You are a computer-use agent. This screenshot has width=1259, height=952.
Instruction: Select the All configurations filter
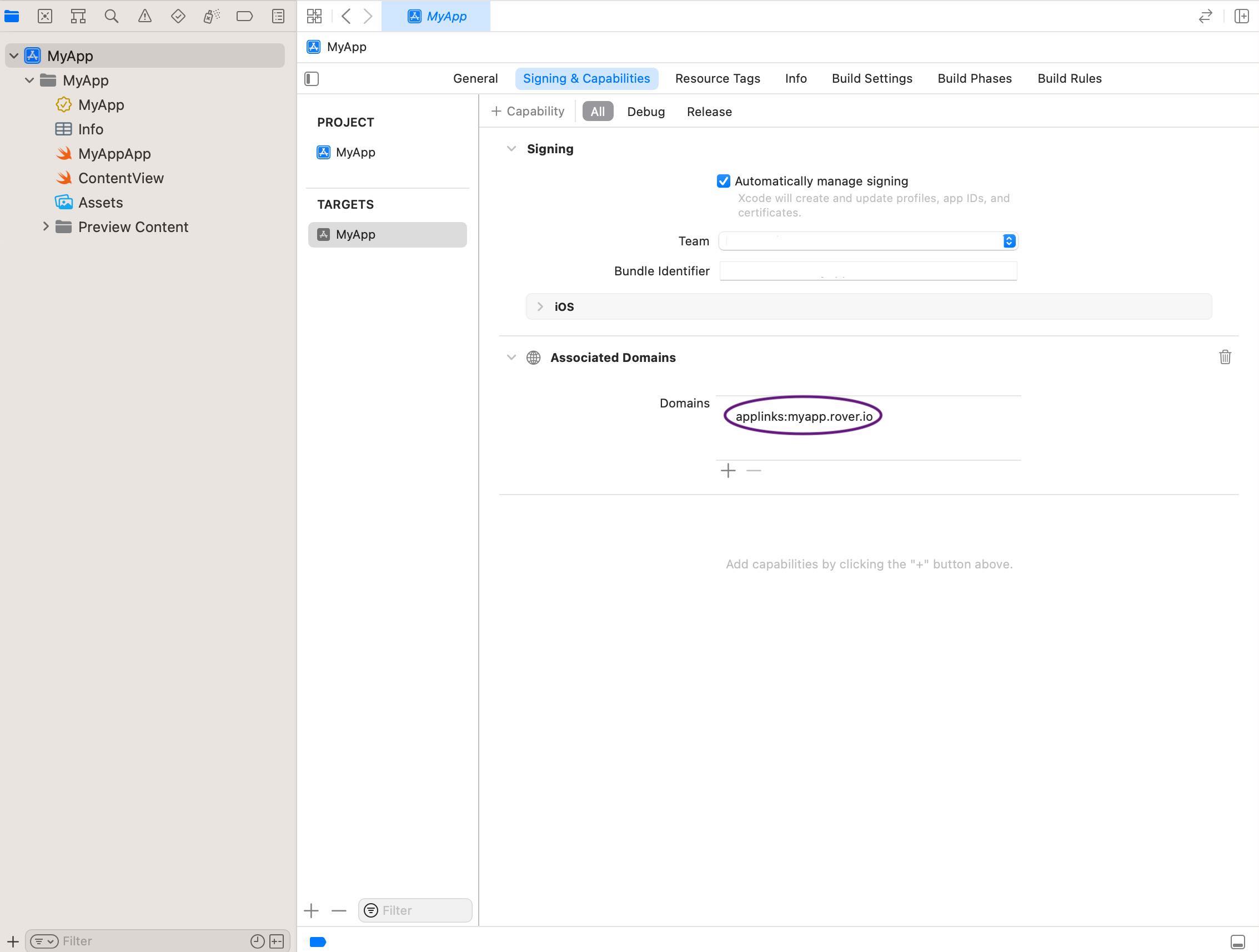point(598,112)
